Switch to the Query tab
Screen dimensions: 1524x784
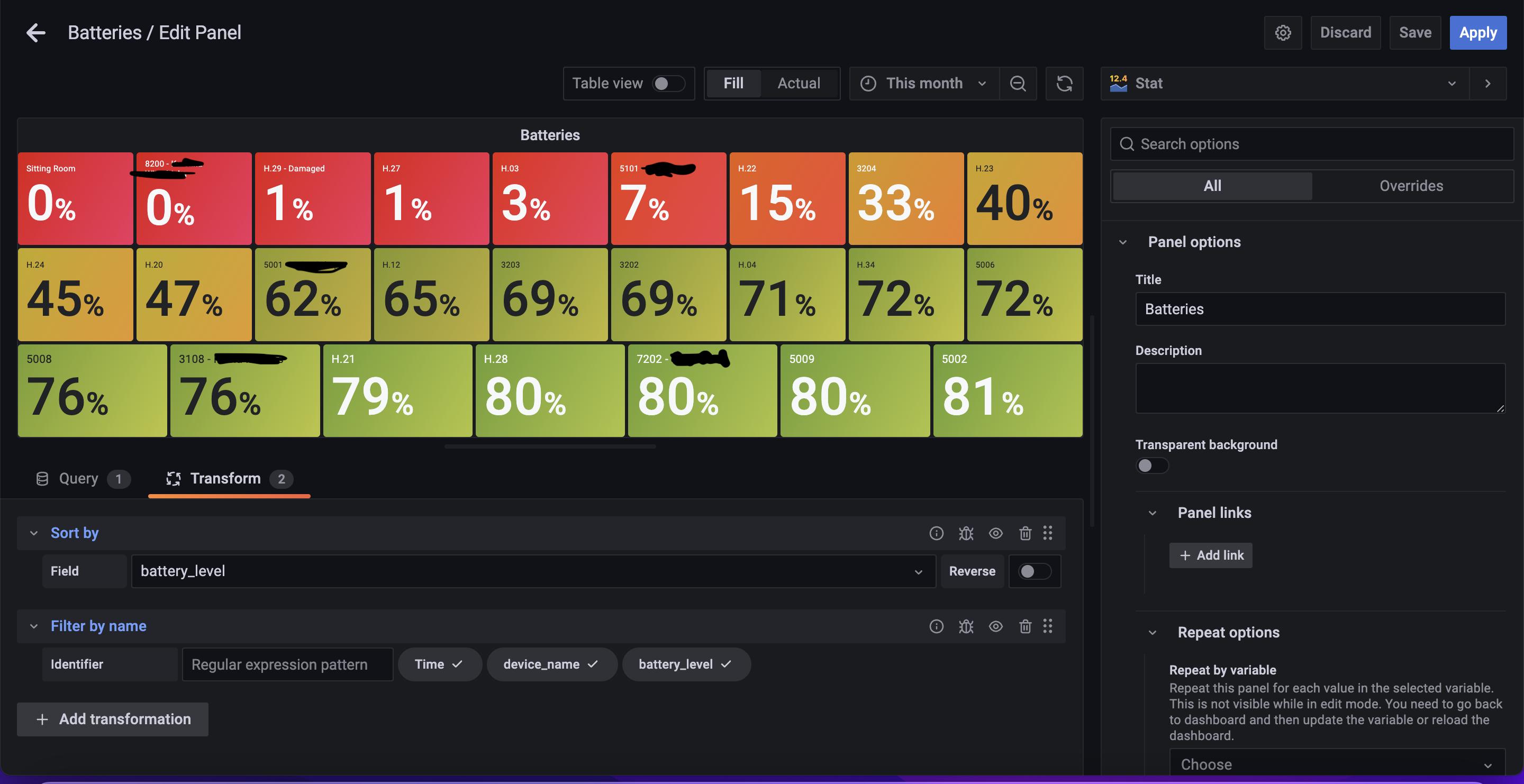[79, 478]
